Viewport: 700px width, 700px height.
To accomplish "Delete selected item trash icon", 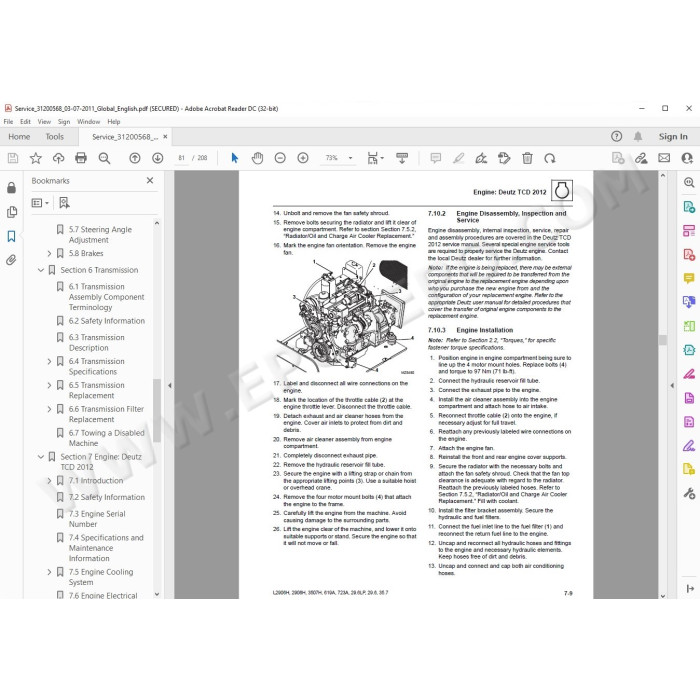I will (527, 158).
